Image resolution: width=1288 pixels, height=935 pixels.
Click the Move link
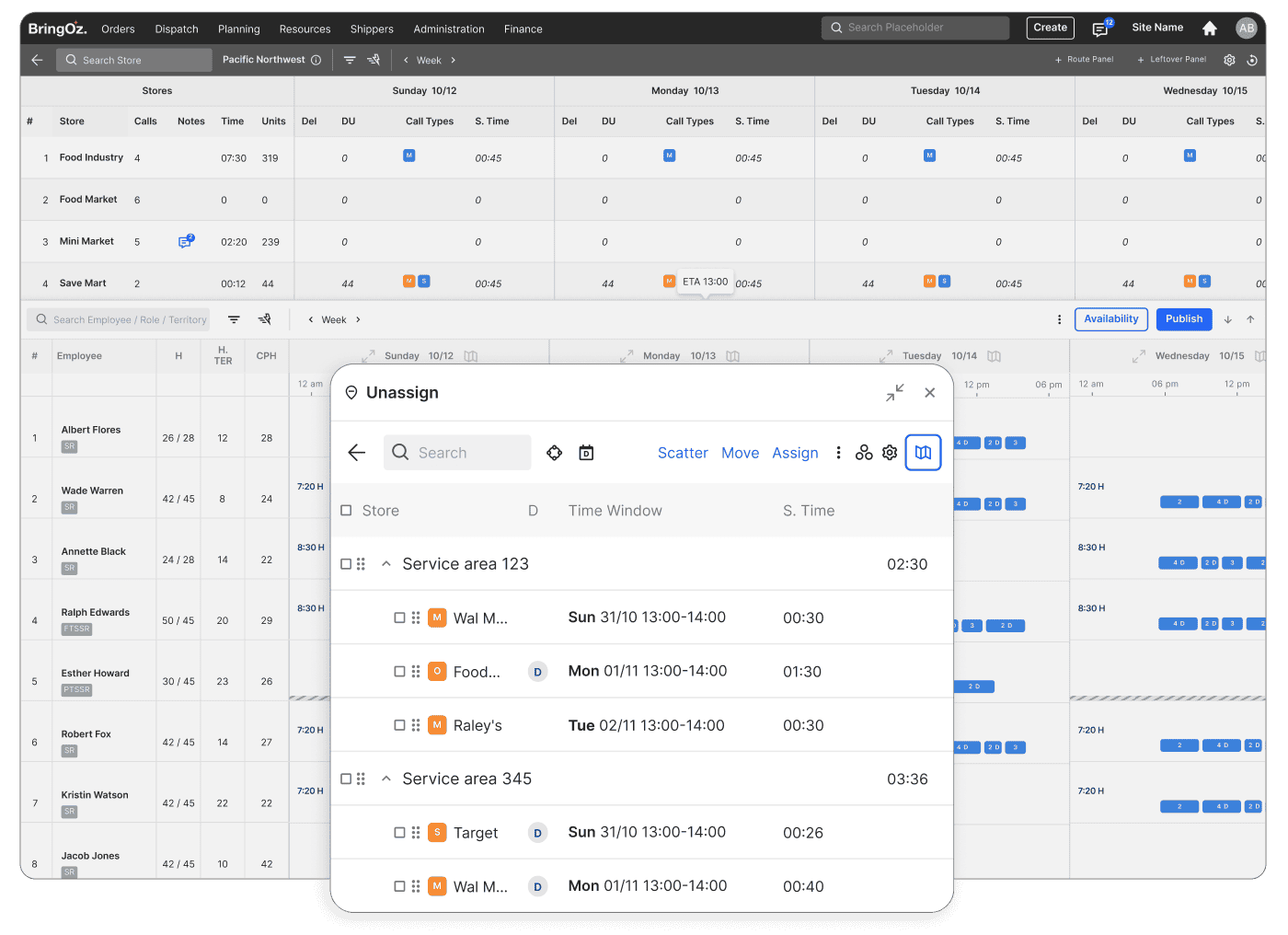point(741,453)
